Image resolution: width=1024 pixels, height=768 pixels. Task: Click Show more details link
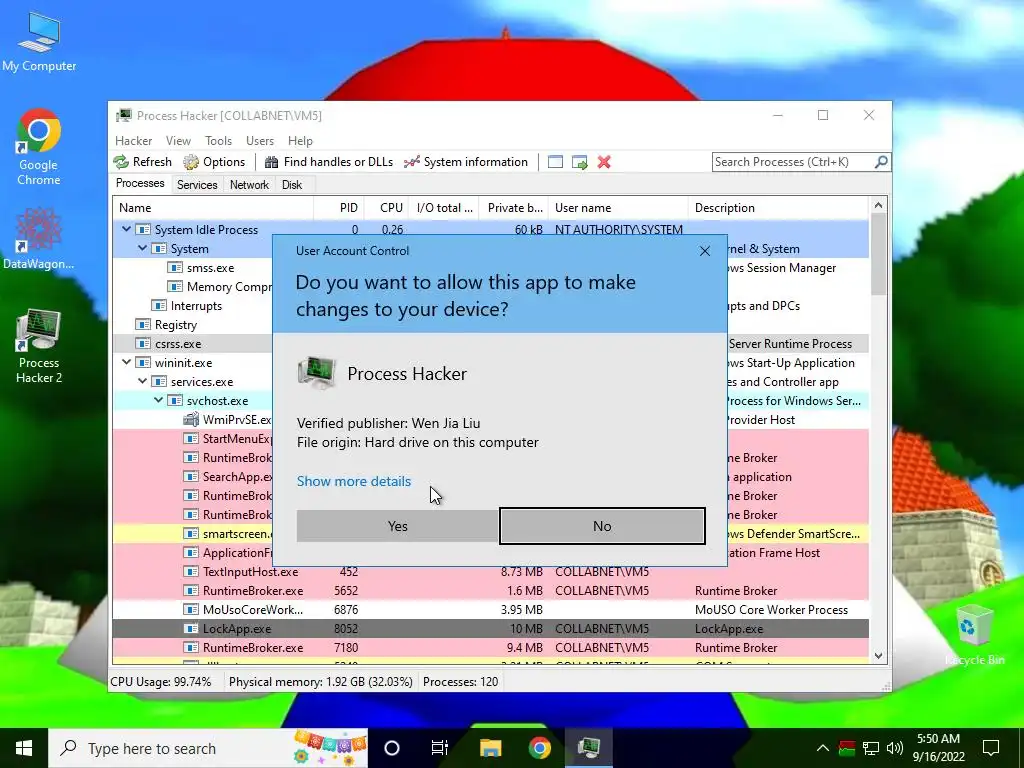354,481
